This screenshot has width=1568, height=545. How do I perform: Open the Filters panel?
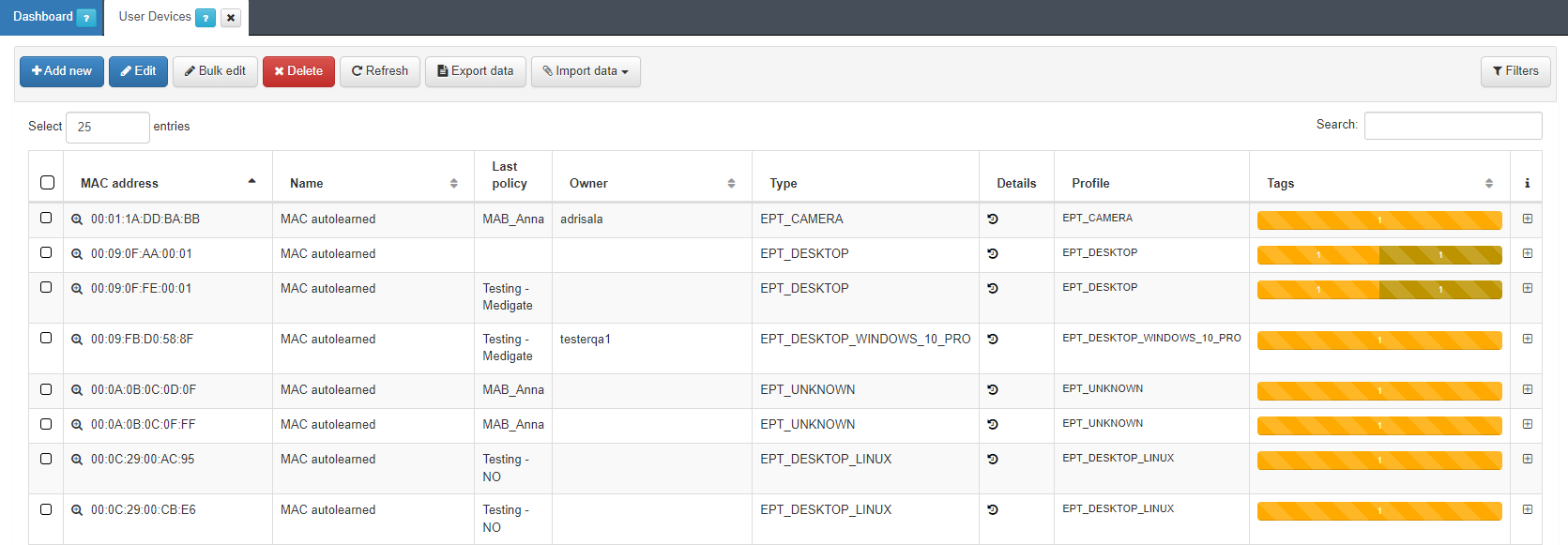[x=1515, y=71]
